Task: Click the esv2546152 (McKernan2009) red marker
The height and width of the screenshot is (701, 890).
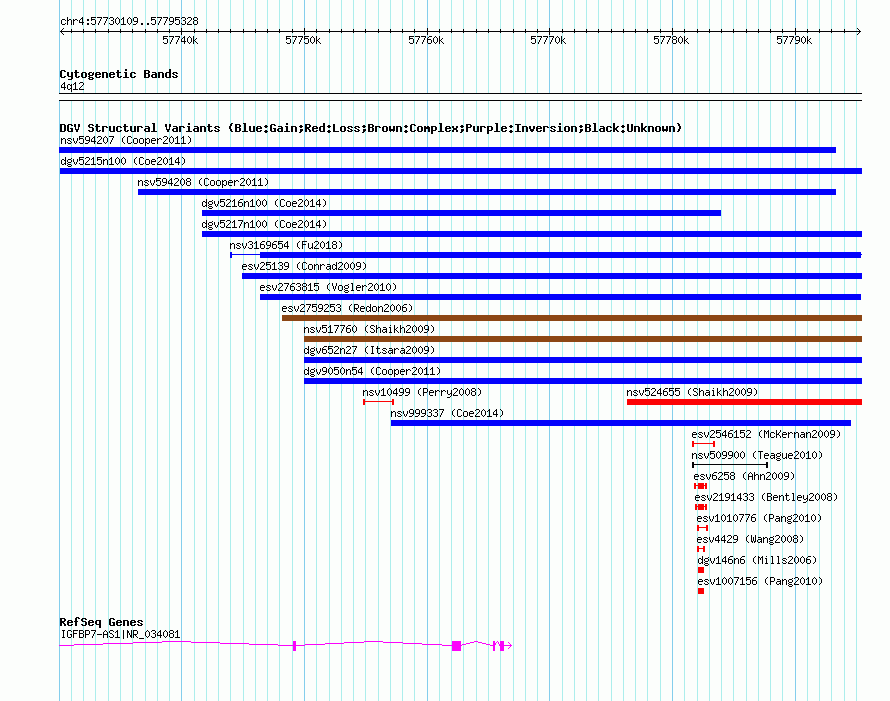Action: 703,444
